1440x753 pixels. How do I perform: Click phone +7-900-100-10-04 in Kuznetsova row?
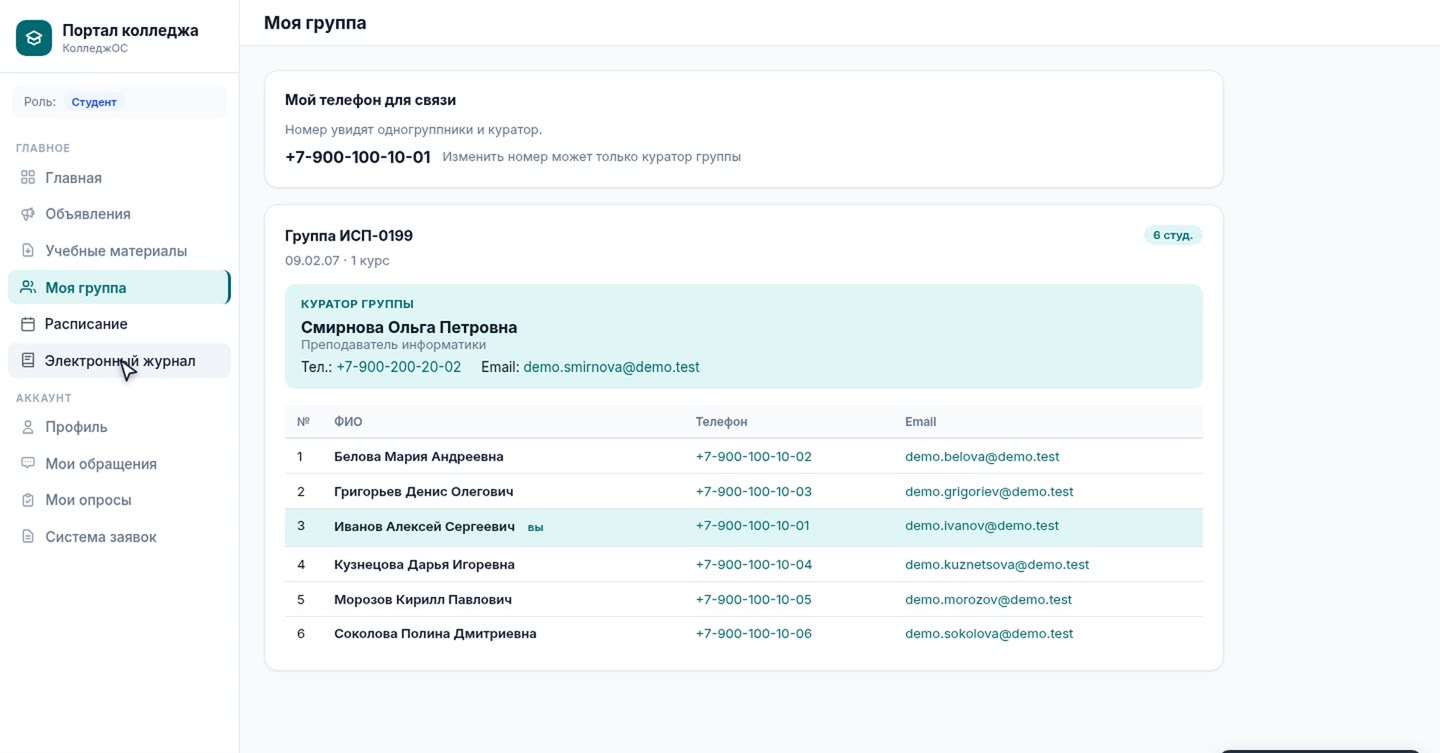point(753,564)
